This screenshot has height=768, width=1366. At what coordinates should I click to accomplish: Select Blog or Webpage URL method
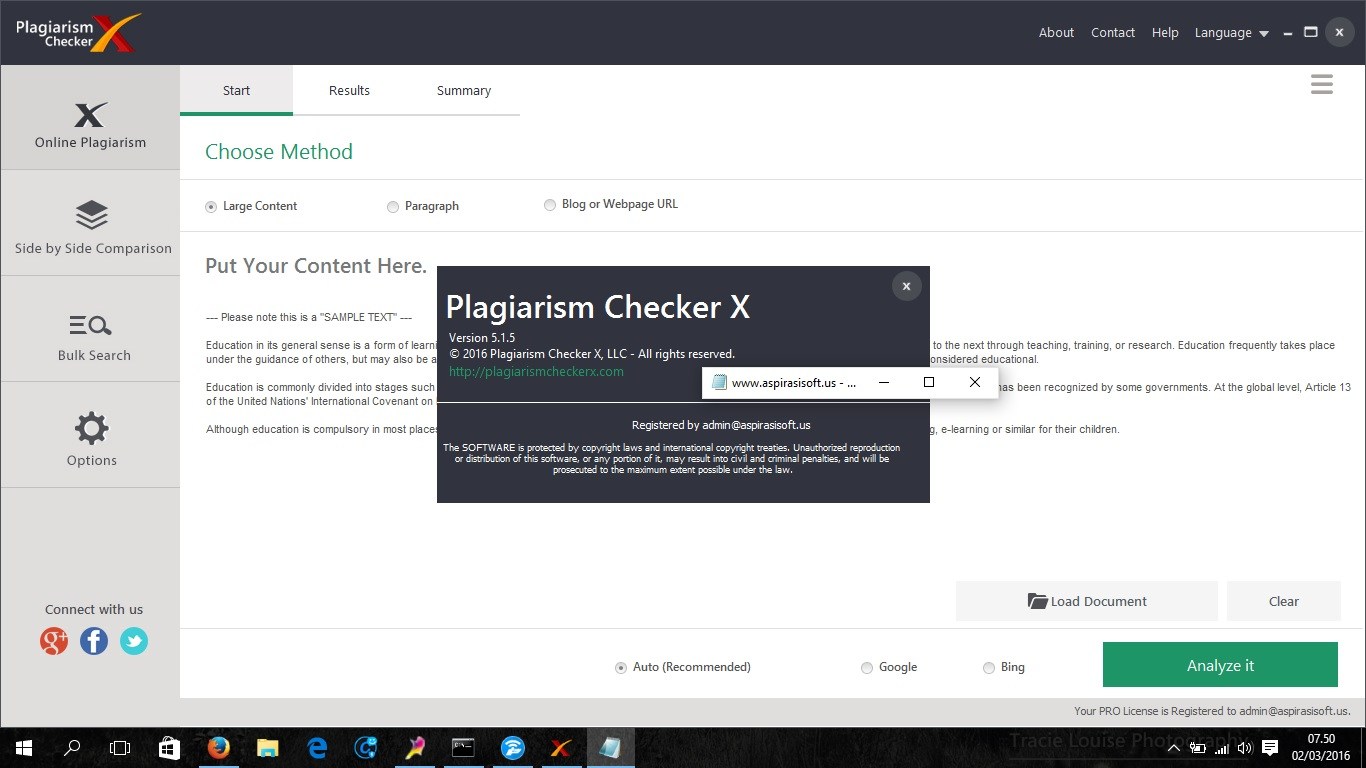610,204
